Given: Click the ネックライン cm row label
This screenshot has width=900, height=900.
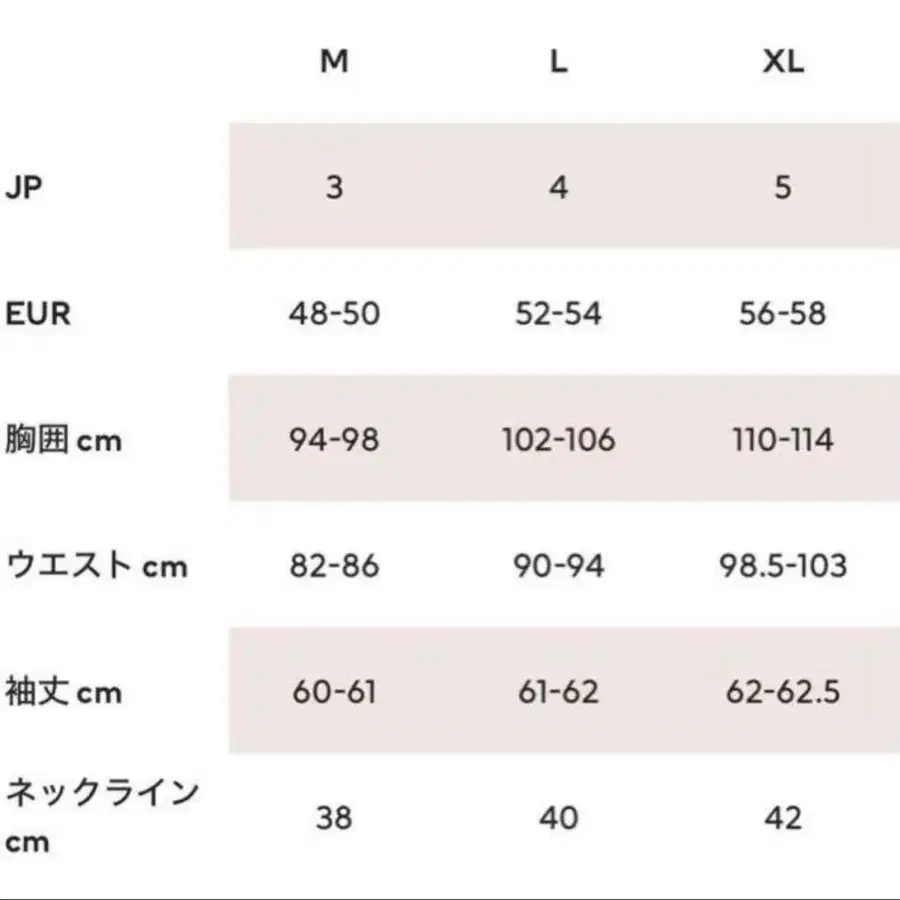Looking at the screenshot, I should 102,817.
